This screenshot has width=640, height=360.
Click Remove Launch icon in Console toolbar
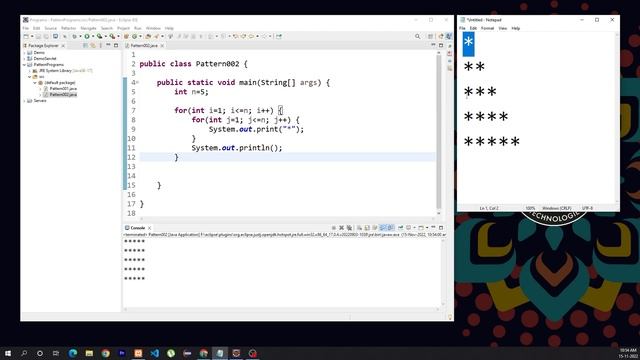[341, 228]
